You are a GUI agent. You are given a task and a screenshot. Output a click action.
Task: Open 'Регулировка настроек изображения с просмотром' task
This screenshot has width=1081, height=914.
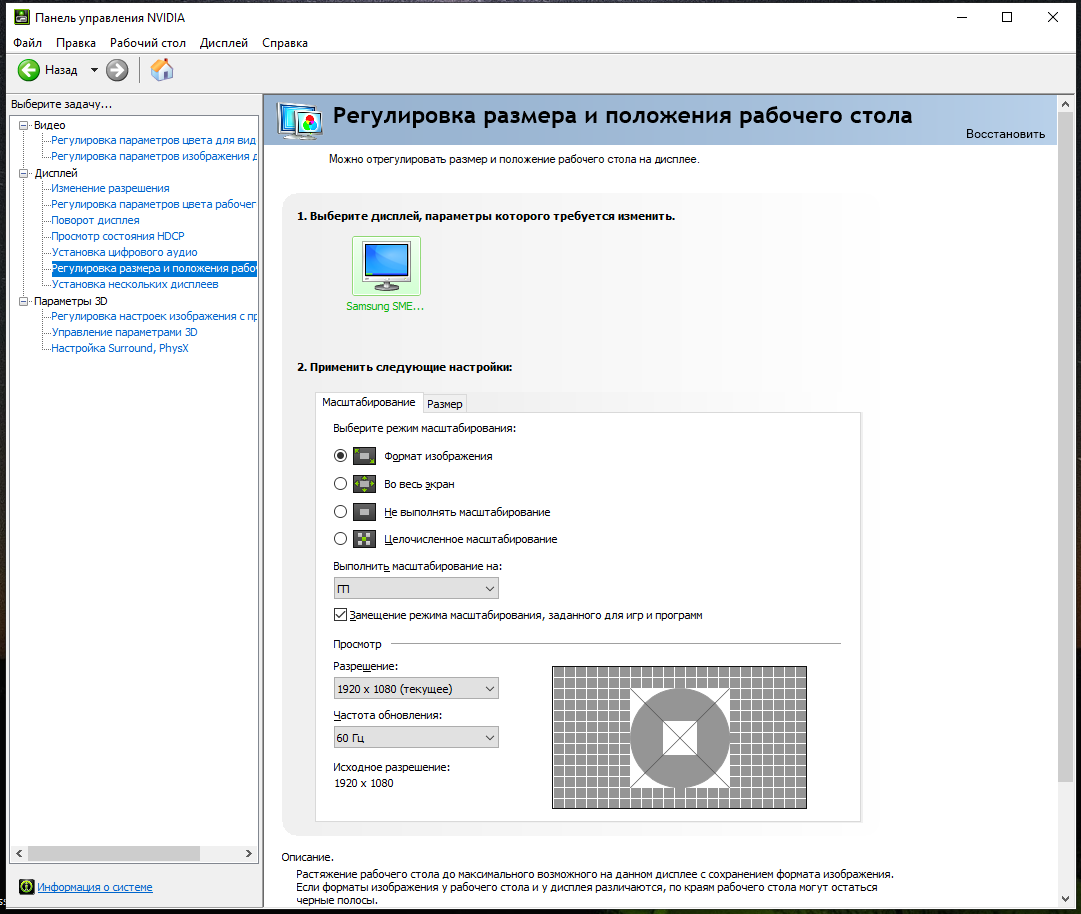154,316
